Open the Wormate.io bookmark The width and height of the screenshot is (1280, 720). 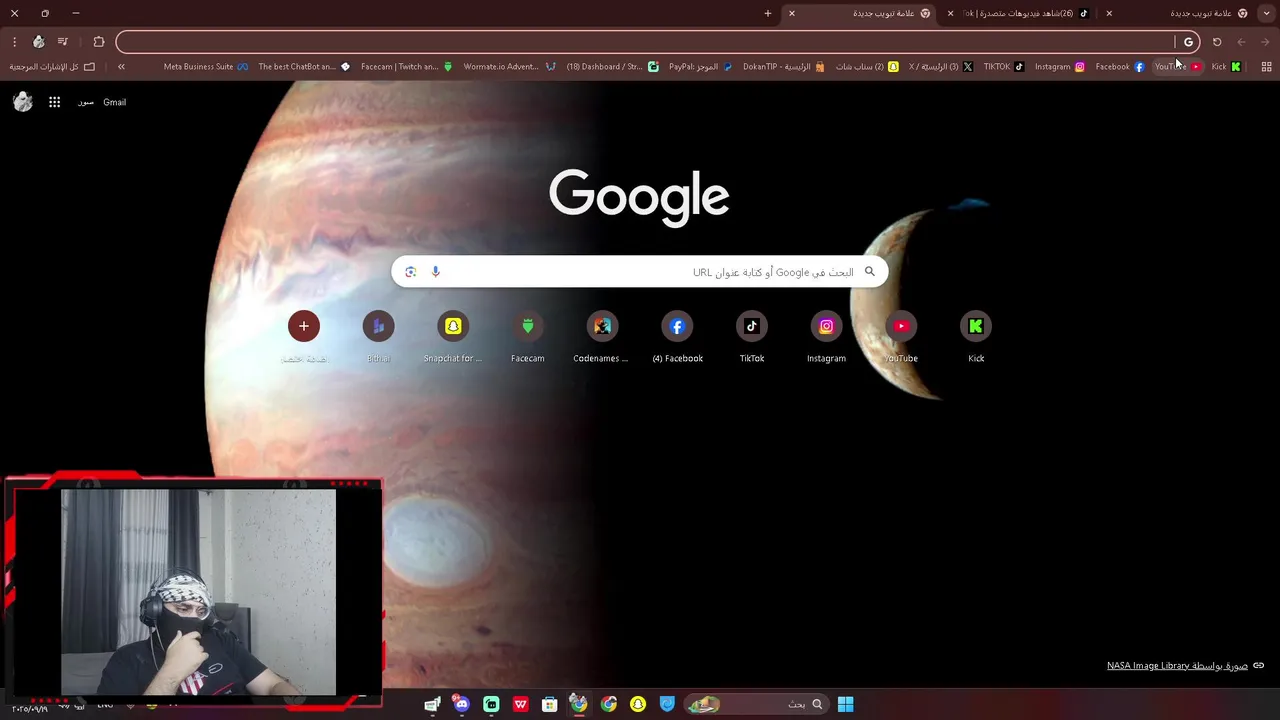pos(509,67)
